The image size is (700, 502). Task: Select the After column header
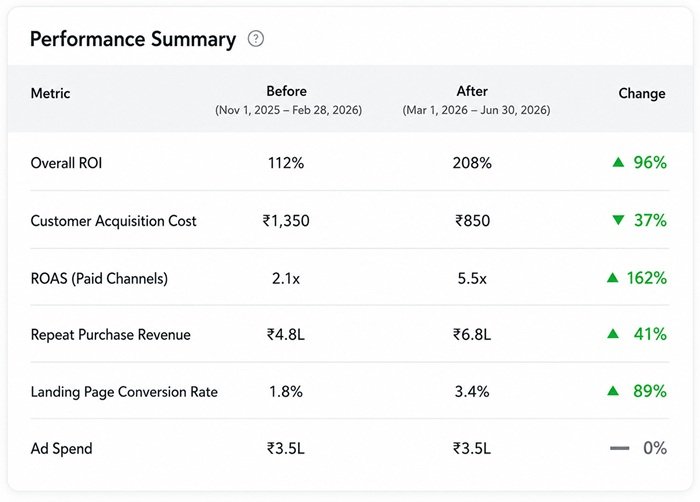tap(472, 91)
